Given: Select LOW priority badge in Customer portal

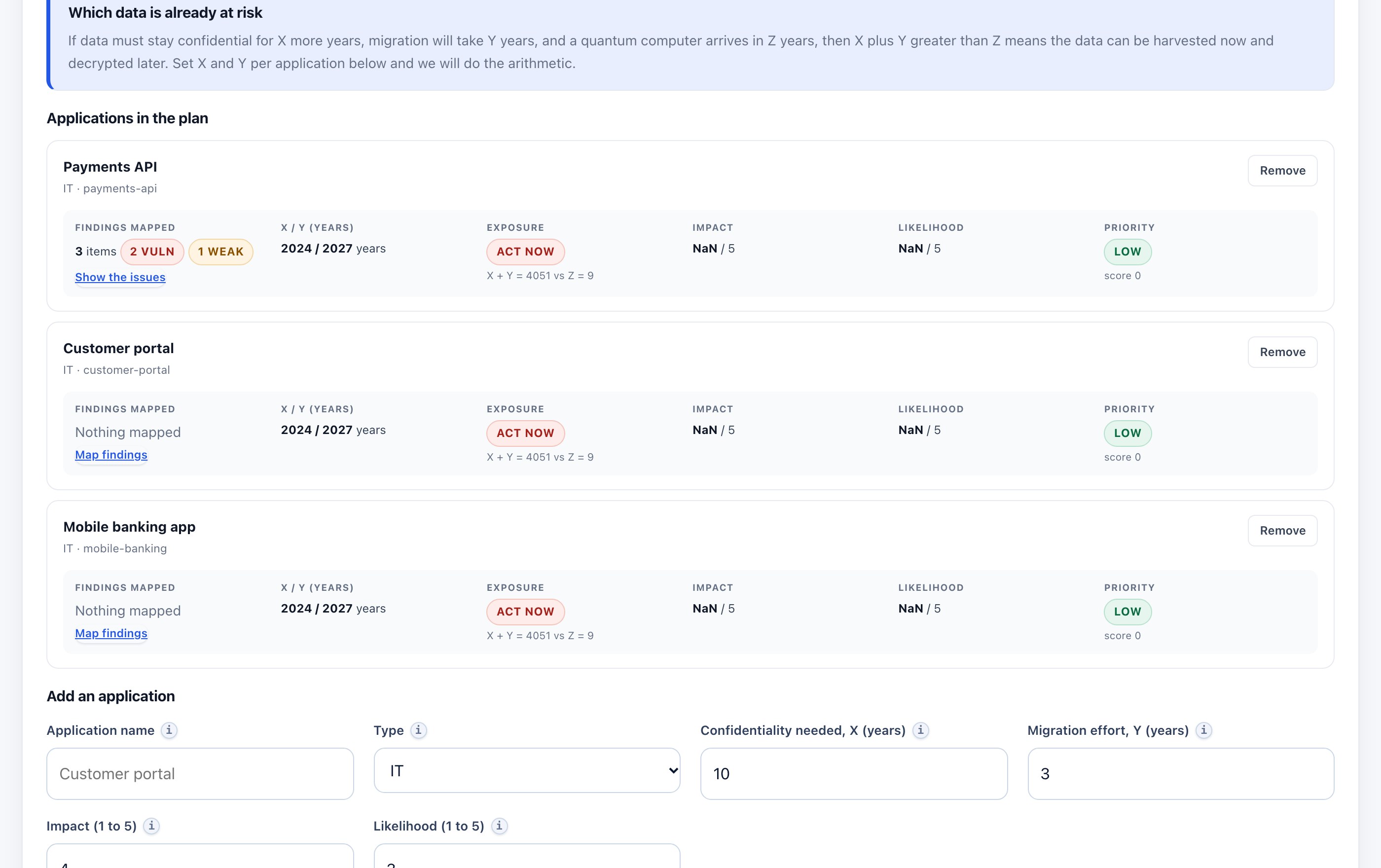Looking at the screenshot, I should click(1127, 433).
